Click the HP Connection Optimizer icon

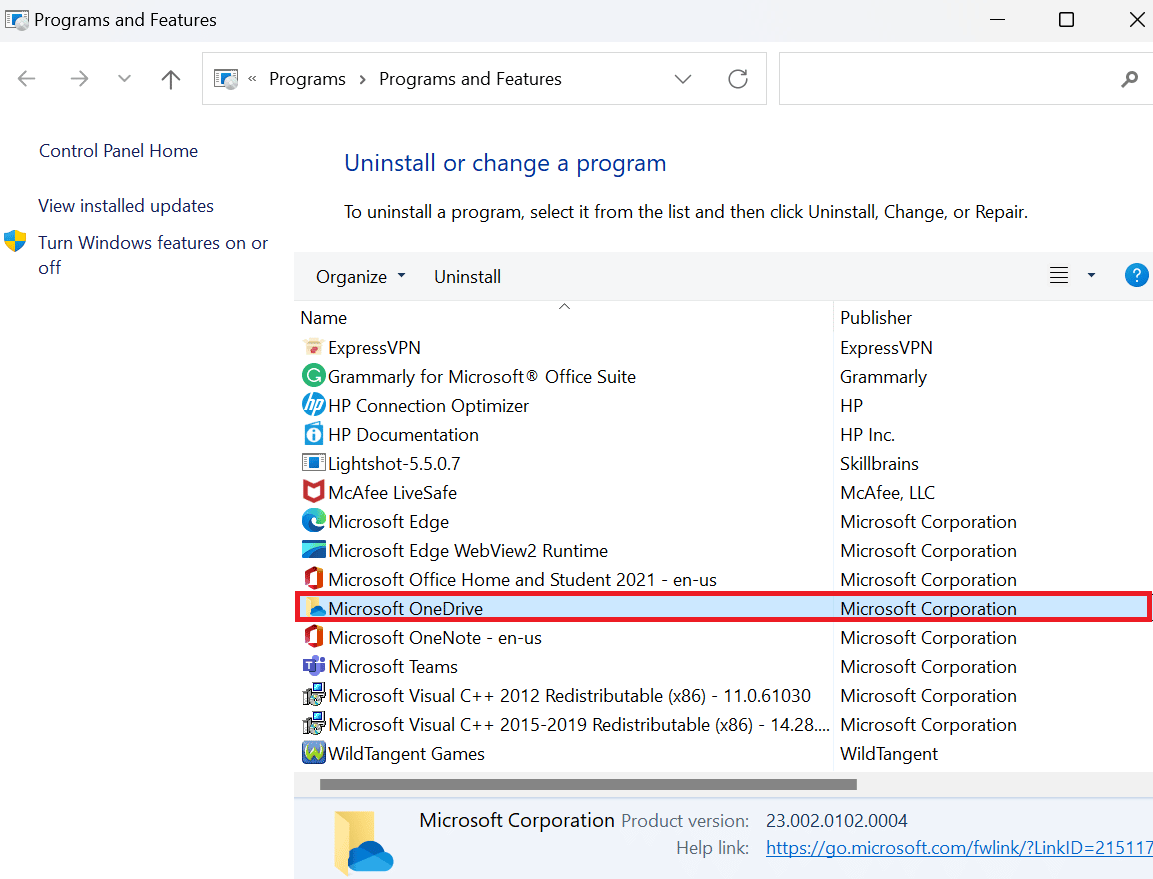pyautogui.click(x=313, y=405)
